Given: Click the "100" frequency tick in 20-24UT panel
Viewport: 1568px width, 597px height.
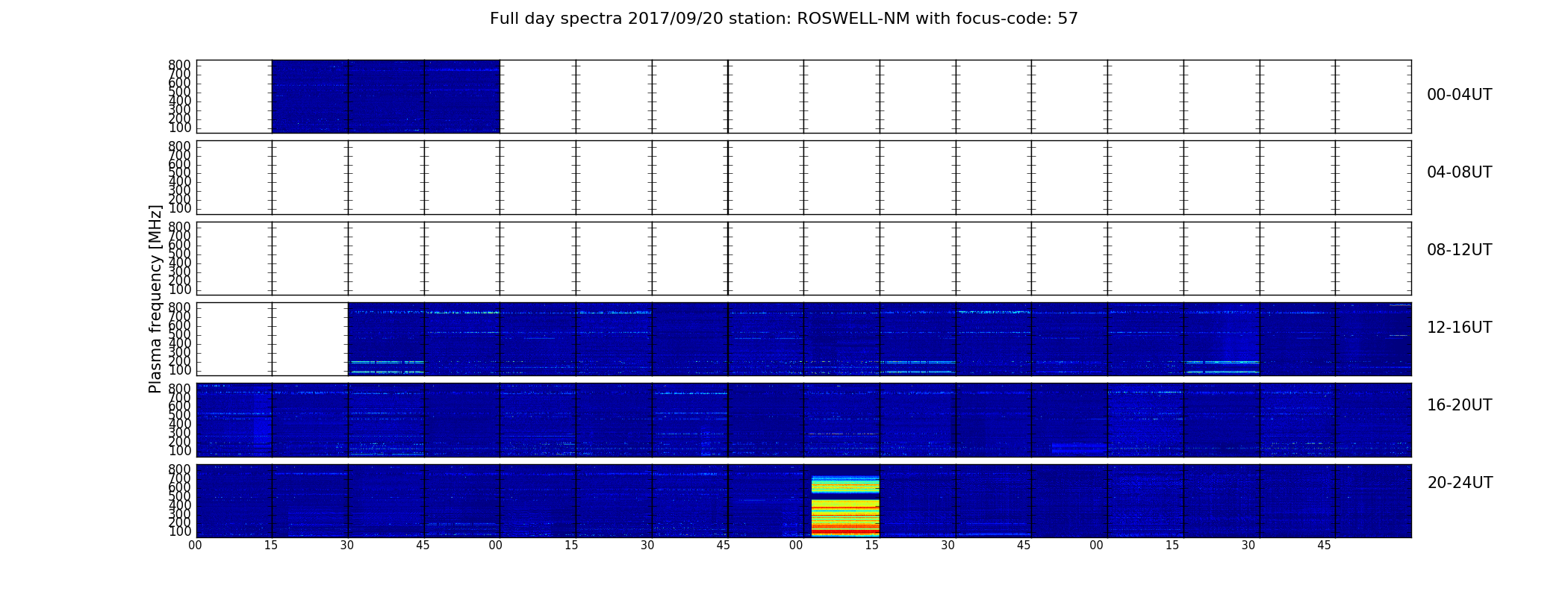Looking at the screenshot, I should click(x=180, y=531).
